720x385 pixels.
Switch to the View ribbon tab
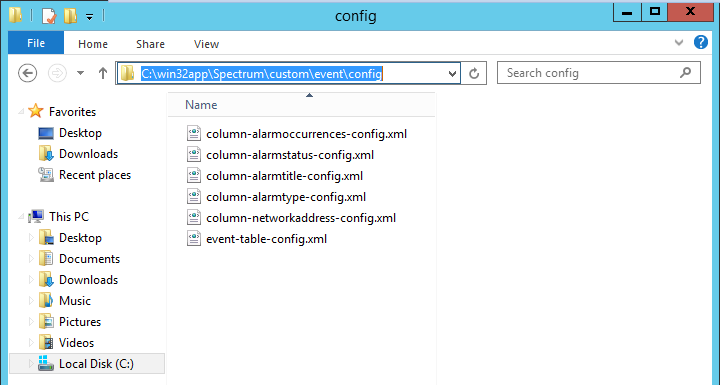(x=206, y=44)
